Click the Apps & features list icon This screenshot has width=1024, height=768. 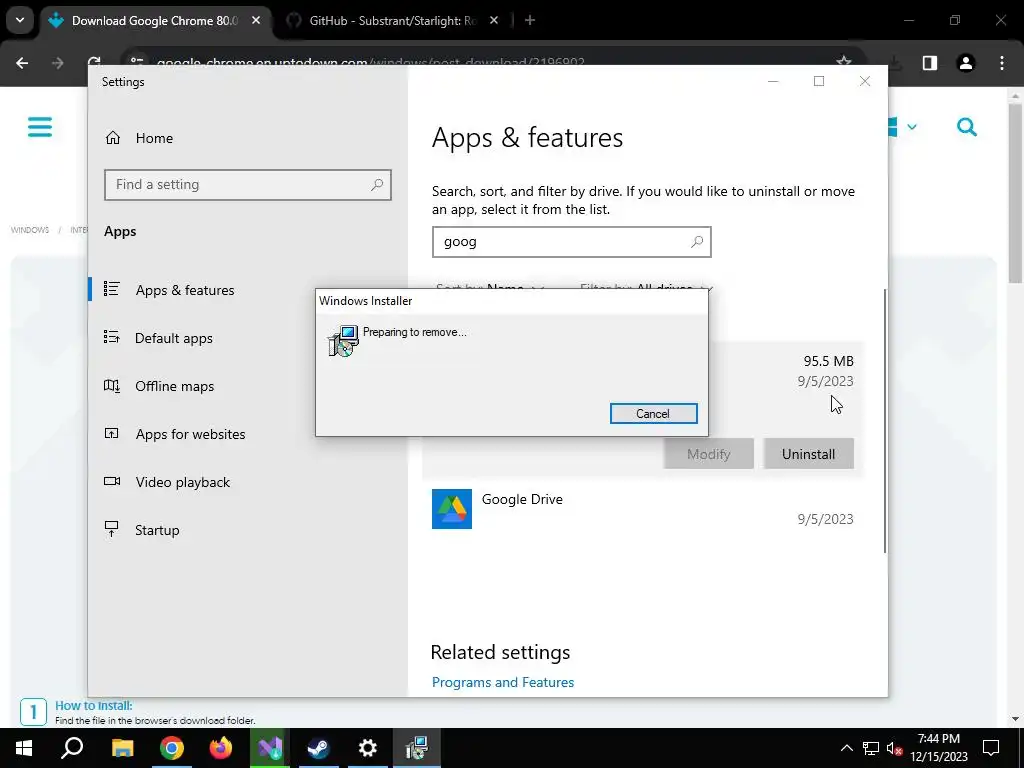(112, 289)
